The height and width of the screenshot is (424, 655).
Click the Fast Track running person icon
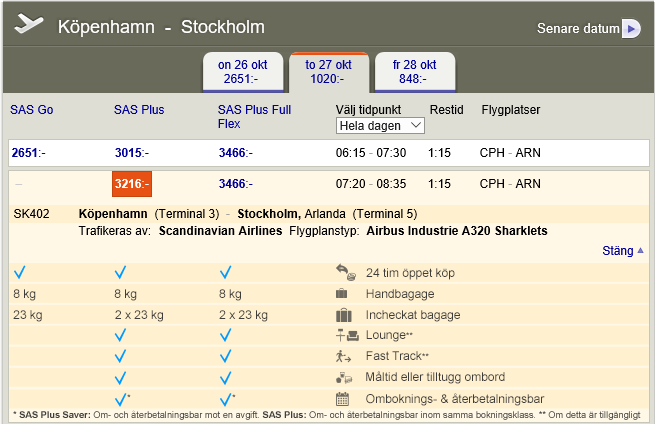[x=344, y=356]
